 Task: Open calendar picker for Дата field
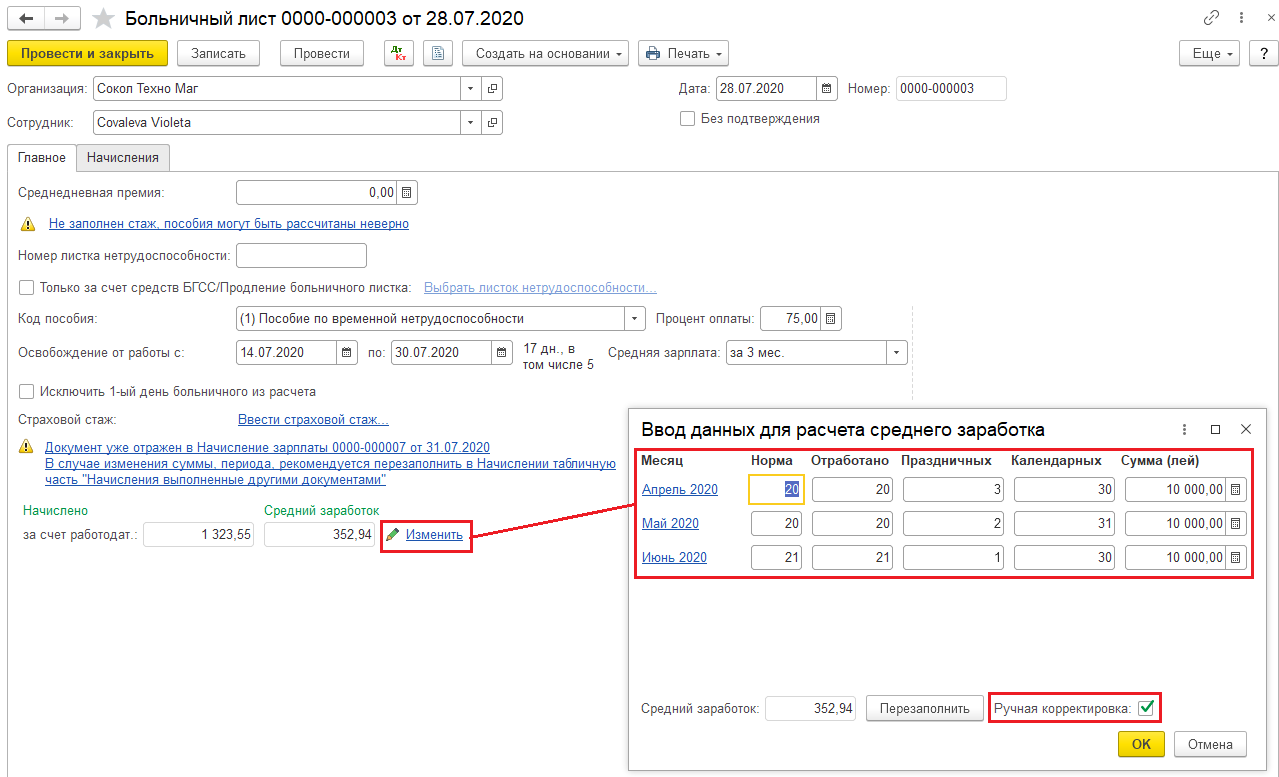point(827,88)
